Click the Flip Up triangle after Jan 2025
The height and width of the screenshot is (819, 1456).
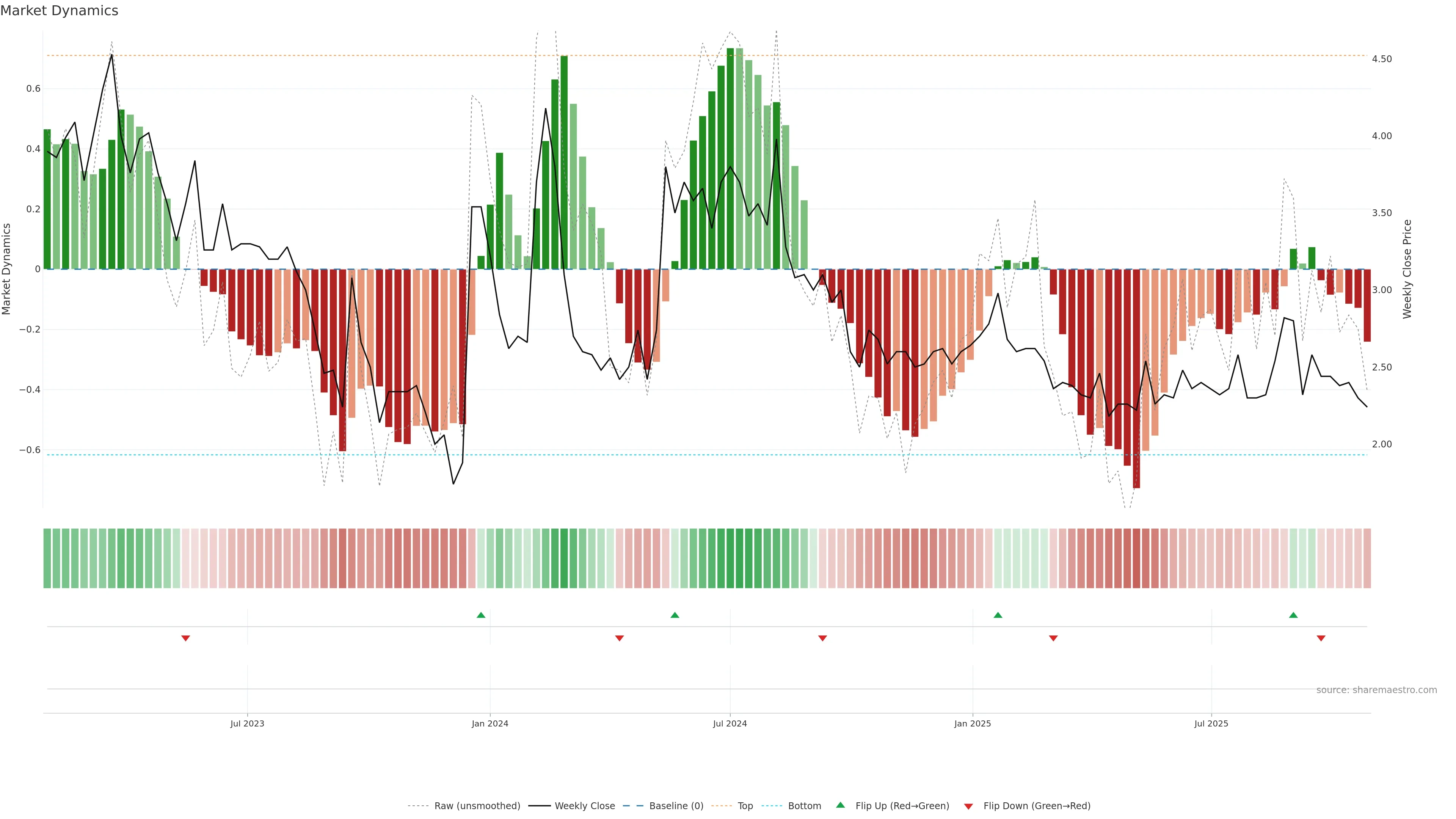(x=998, y=615)
